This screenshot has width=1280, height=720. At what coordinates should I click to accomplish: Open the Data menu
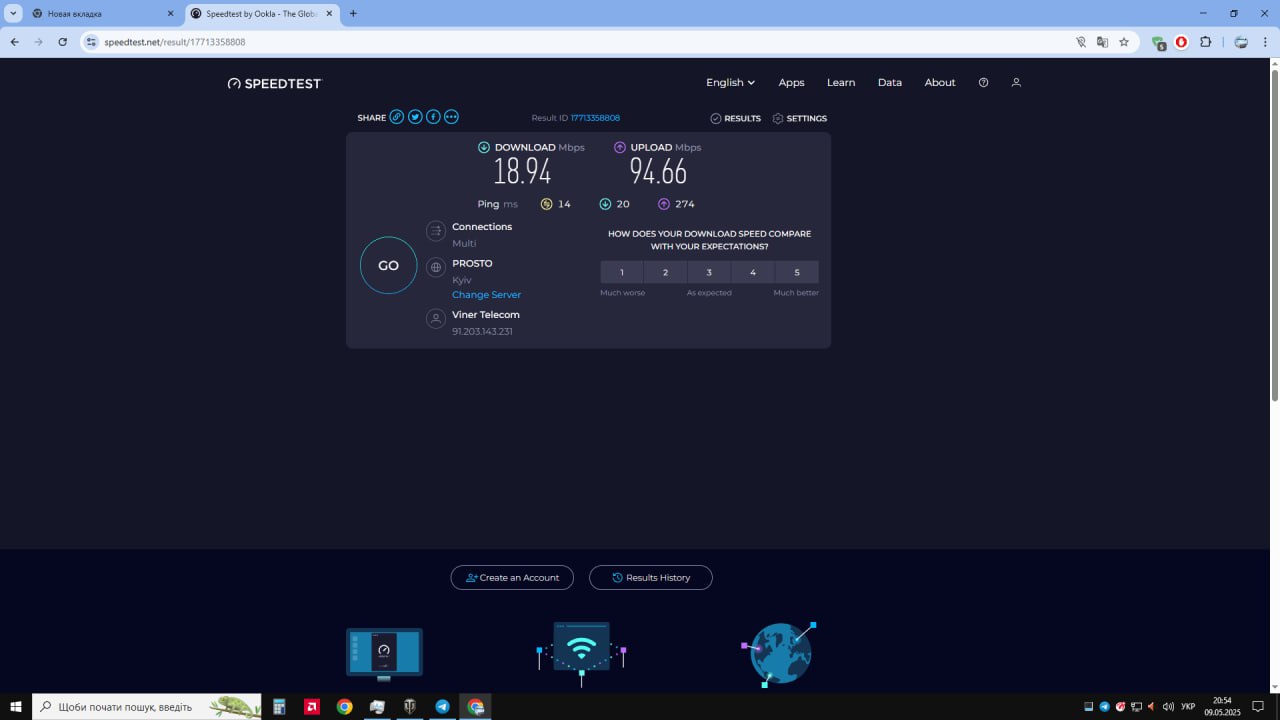point(890,83)
